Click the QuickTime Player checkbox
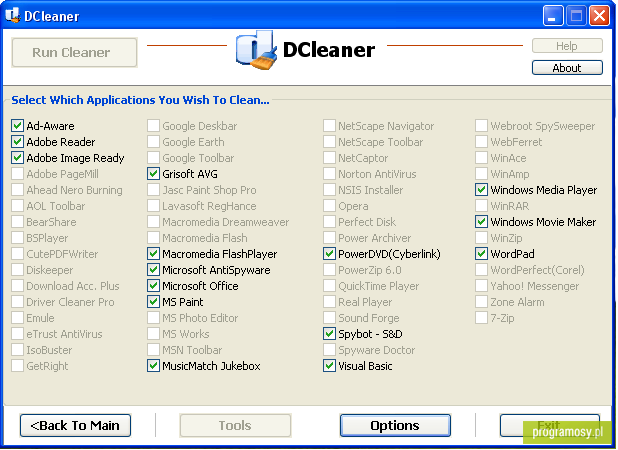 pyautogui.click(x=329, y=286)
